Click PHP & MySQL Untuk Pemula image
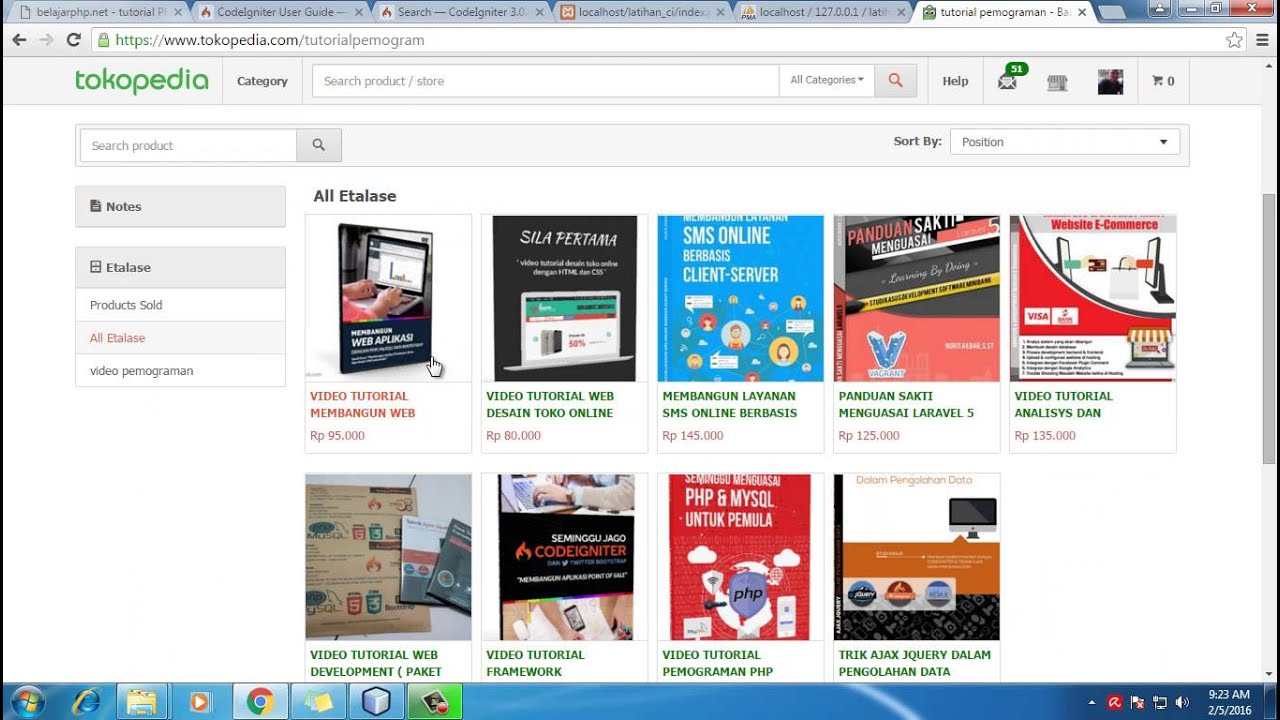 tap(740, 557)
